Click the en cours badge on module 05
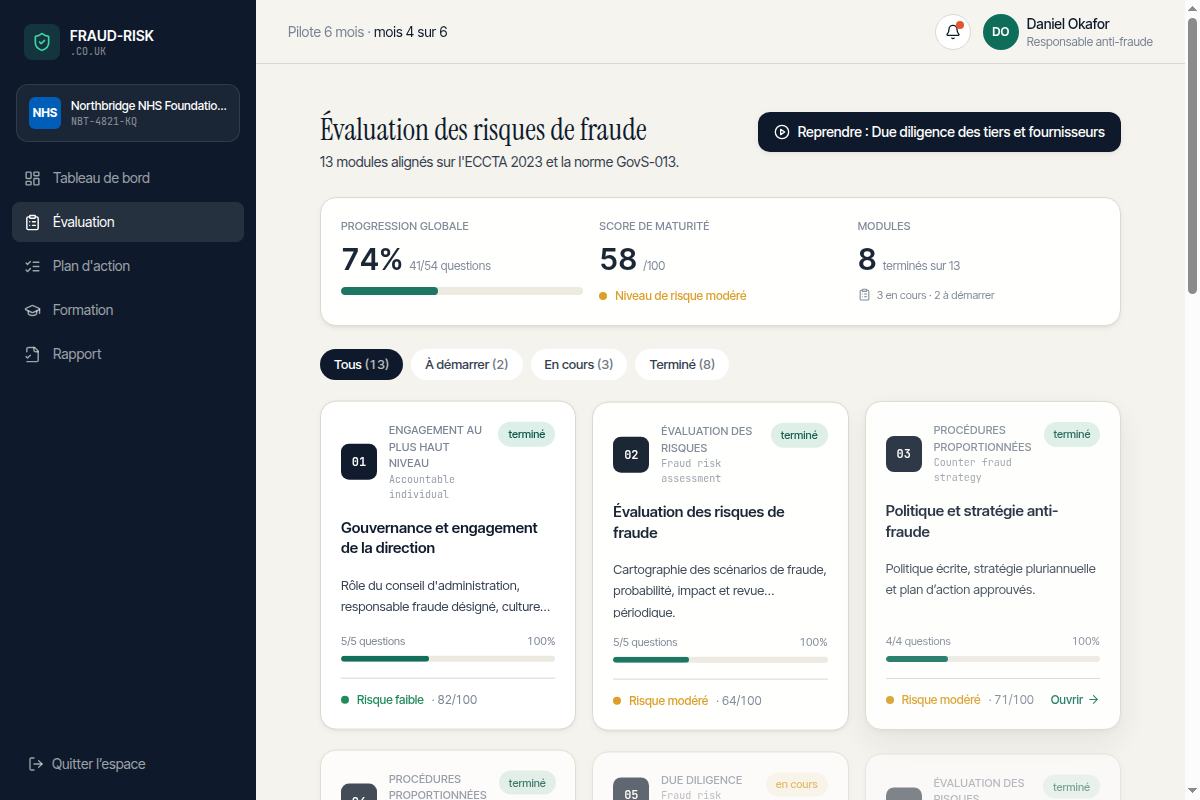Image resolution: width=1200 pixels, height=800 pixels. click(797, 785)
